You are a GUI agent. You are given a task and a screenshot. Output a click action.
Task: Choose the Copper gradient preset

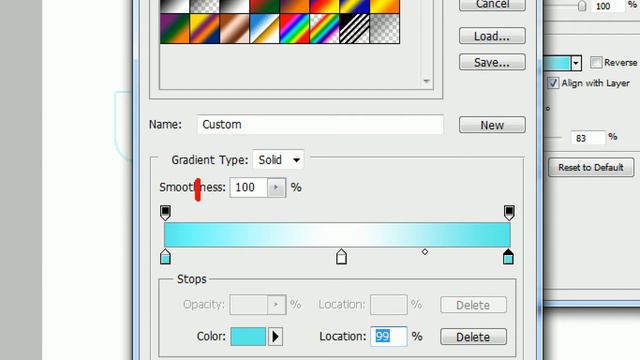click(x=235, y=29)
